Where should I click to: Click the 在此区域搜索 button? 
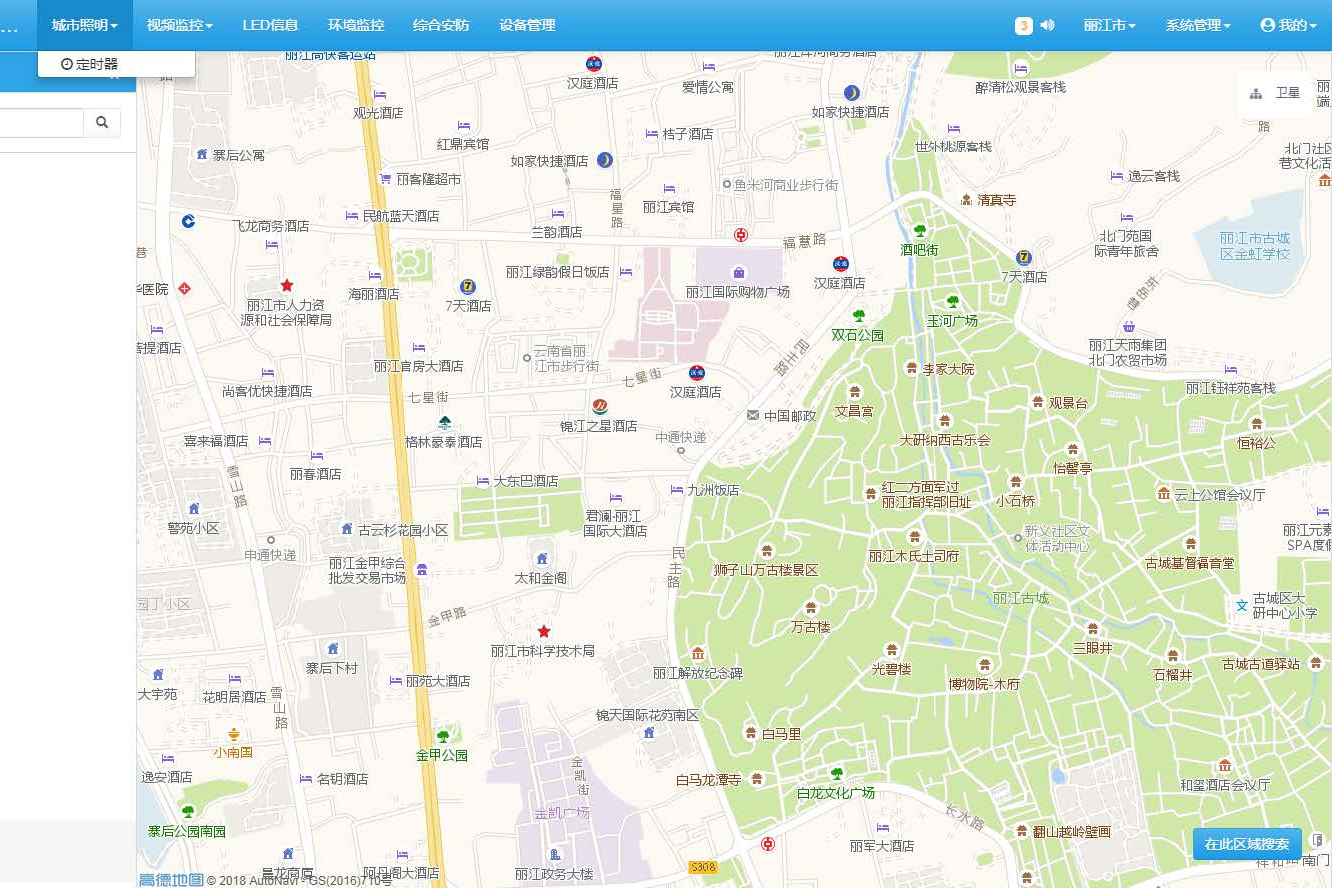click(x=1247, y=844)
